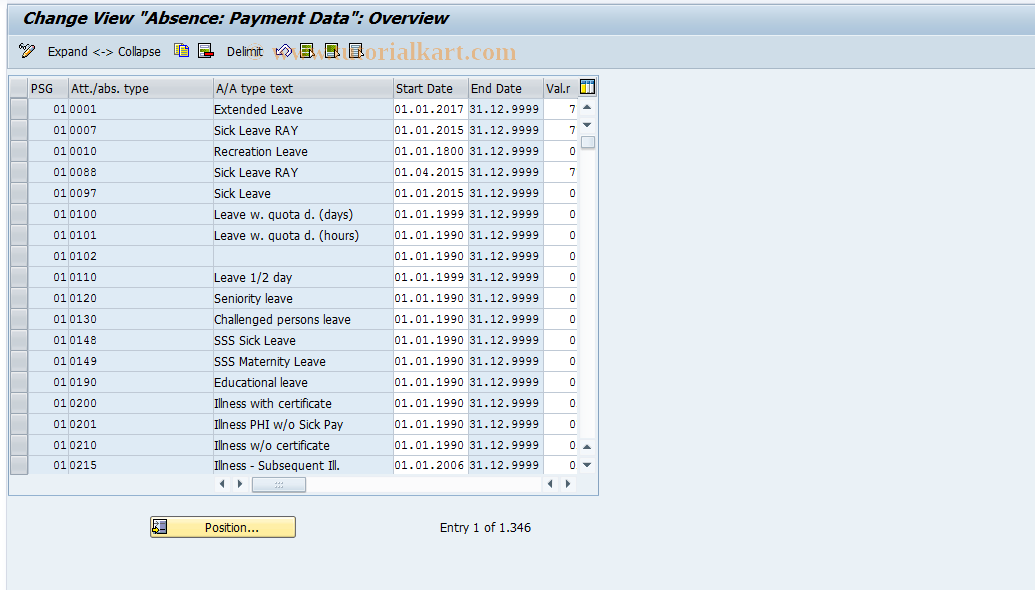Image resolution: width=1035 pixels, height=590 pixels.
Task: Click the Delete row icon
Action: tap(206, 51)
